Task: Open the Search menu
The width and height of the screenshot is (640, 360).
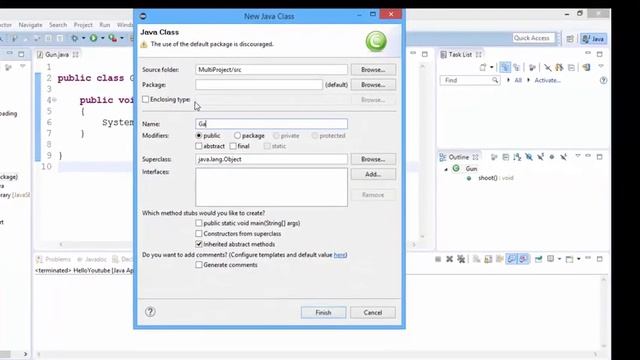Action: pyautogui.click(x=58, y=25)
